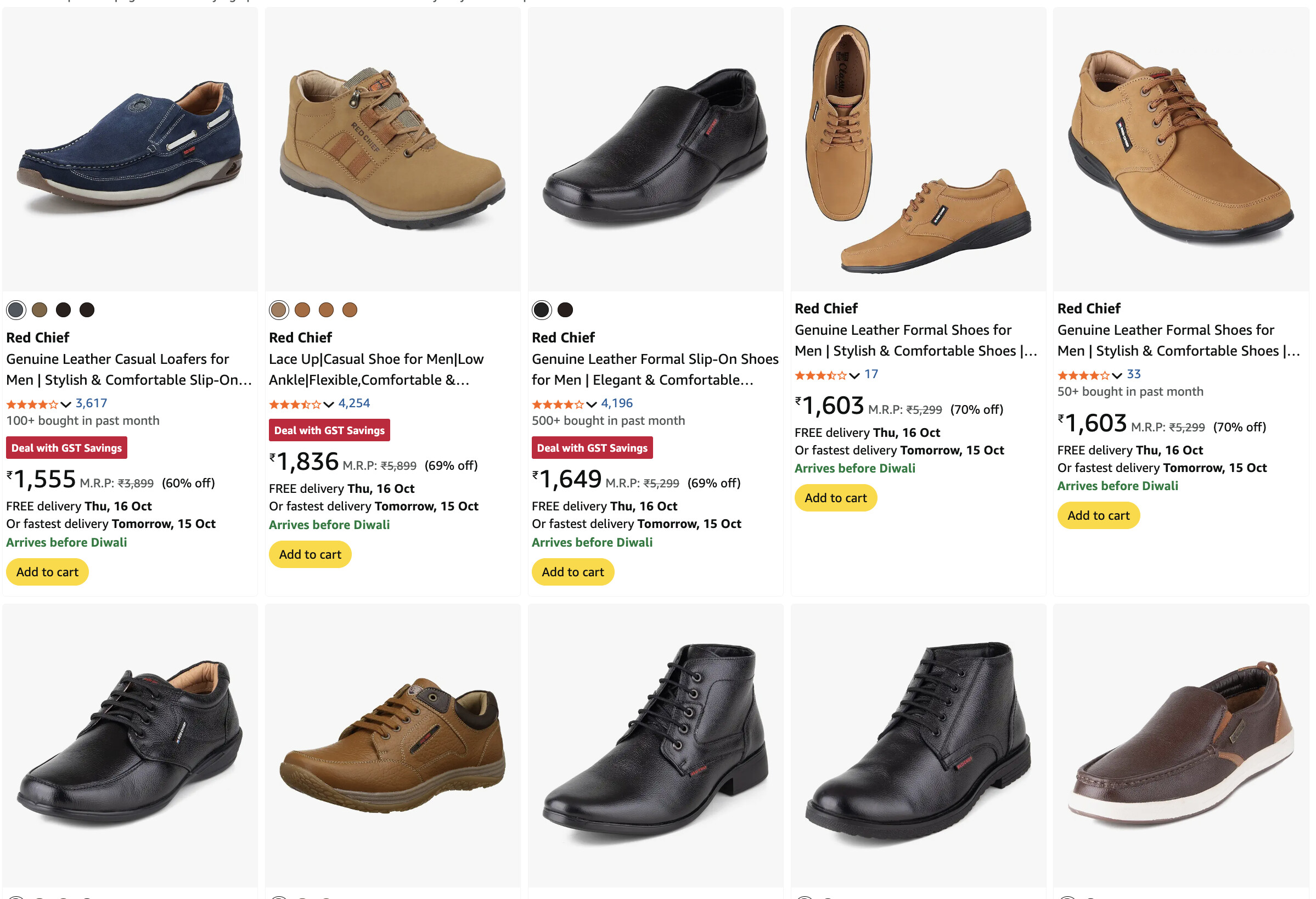Image resolution: width=1316 pixels, height=899 pixels.
Task: Click star rating icon of blue loafers
Action: point(32,404)
